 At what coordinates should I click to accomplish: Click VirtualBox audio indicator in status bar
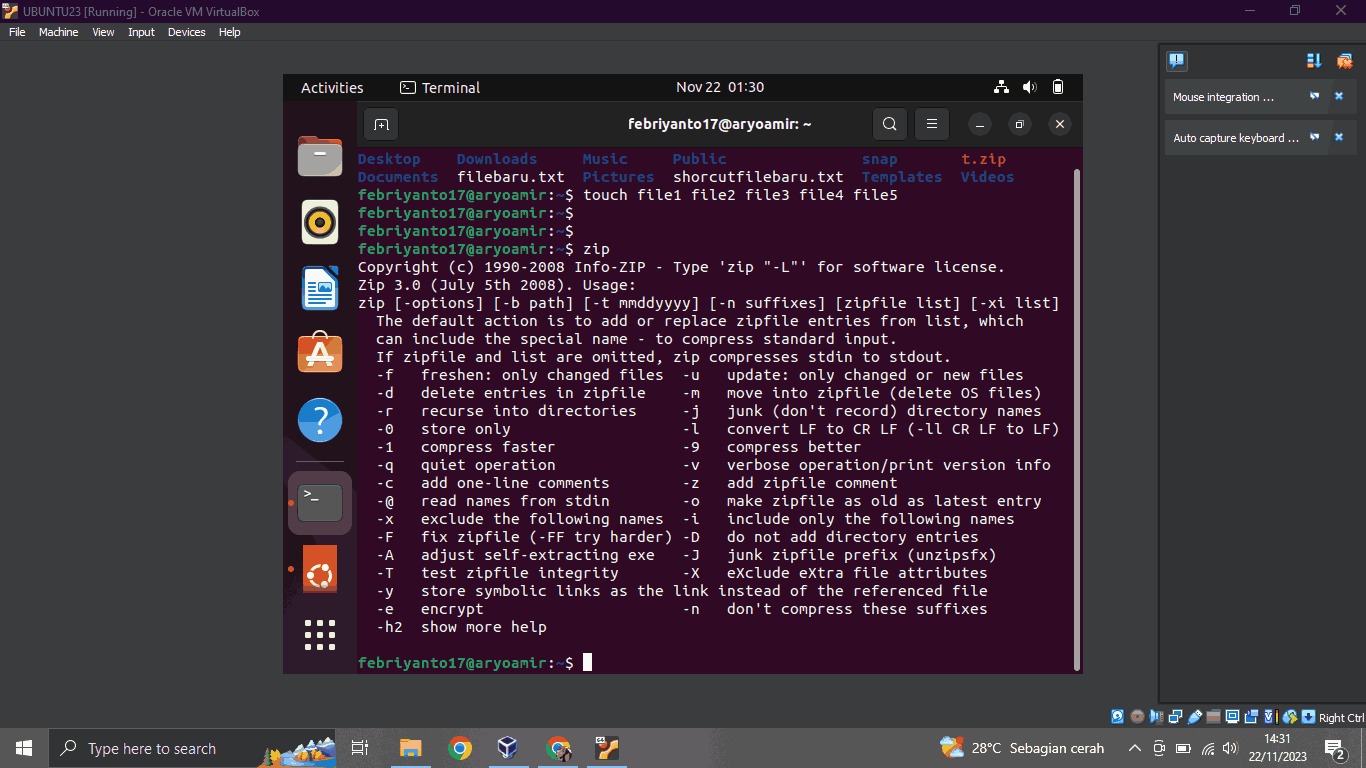click(x=1156, y=717)
